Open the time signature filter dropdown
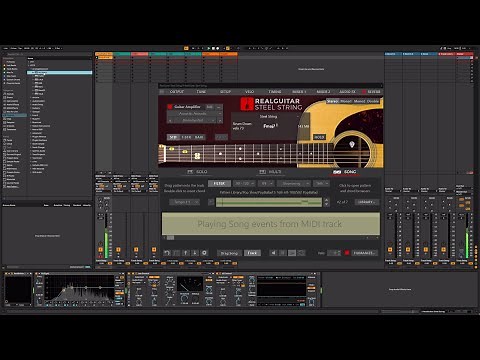 click(x=266, y=183)
